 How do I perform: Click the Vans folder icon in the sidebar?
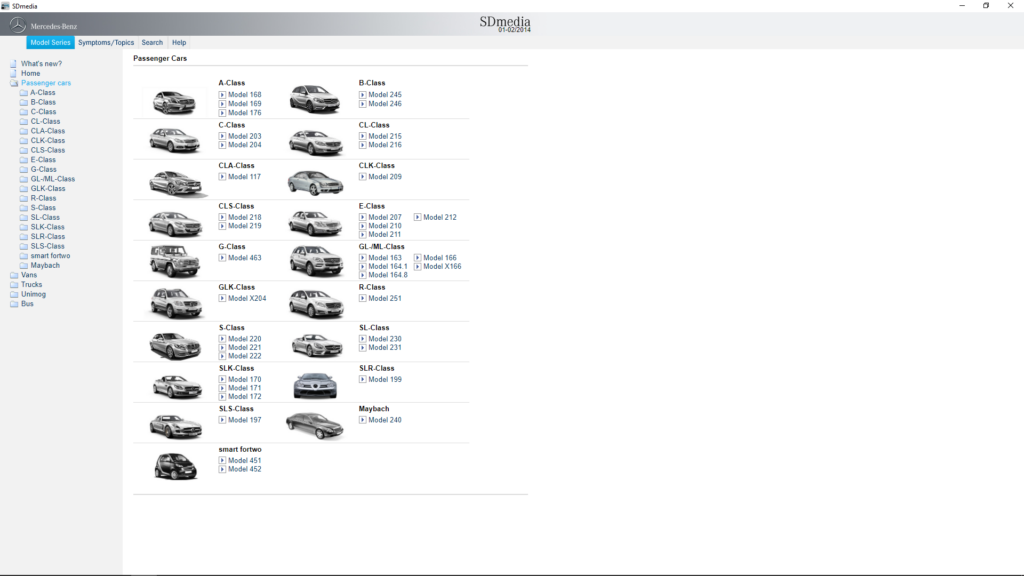pos(14,274)
